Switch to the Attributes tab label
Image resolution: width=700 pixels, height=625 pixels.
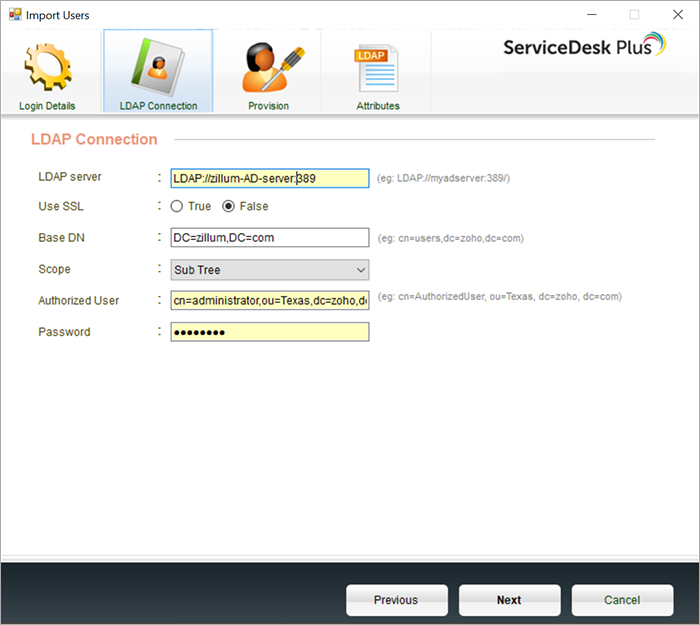coord(378,106)
